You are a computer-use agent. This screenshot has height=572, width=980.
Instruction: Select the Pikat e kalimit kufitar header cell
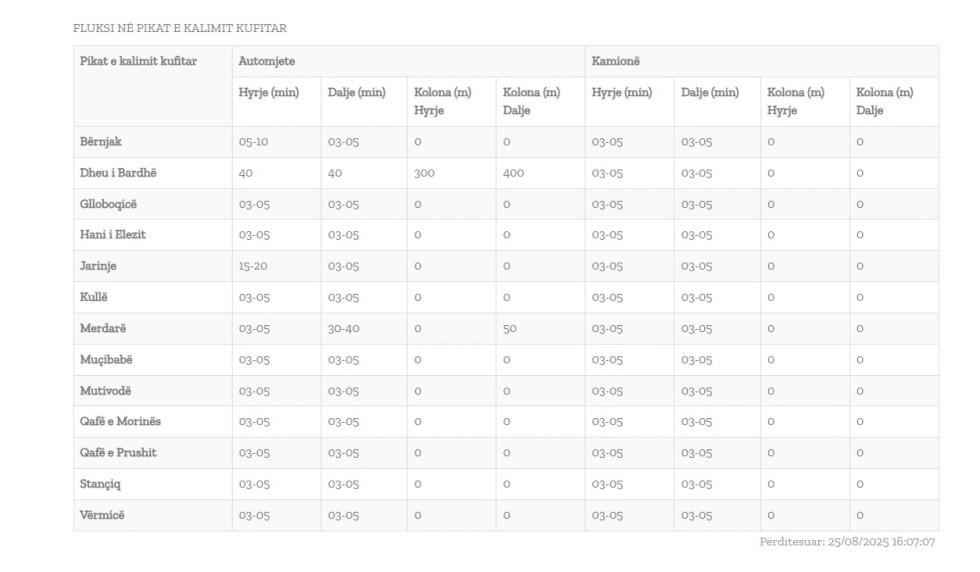[x=138, y=62]
